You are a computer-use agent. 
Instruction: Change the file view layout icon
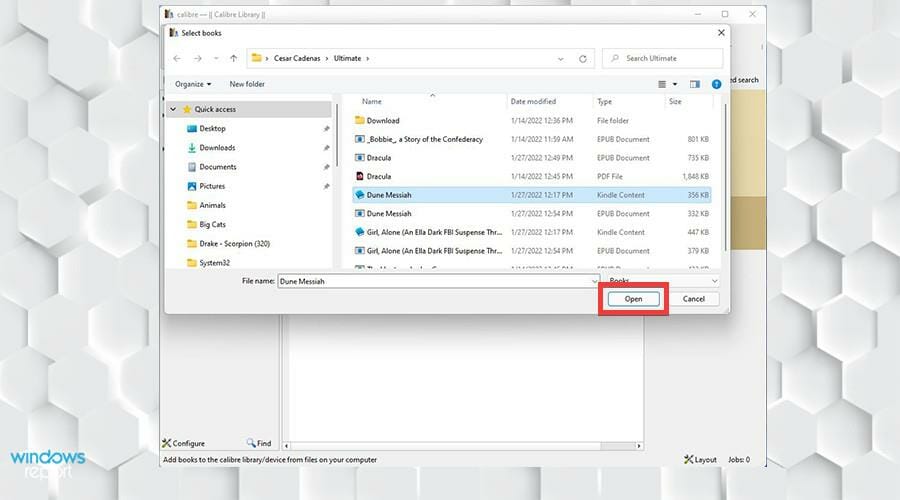(x=662, y=84)
